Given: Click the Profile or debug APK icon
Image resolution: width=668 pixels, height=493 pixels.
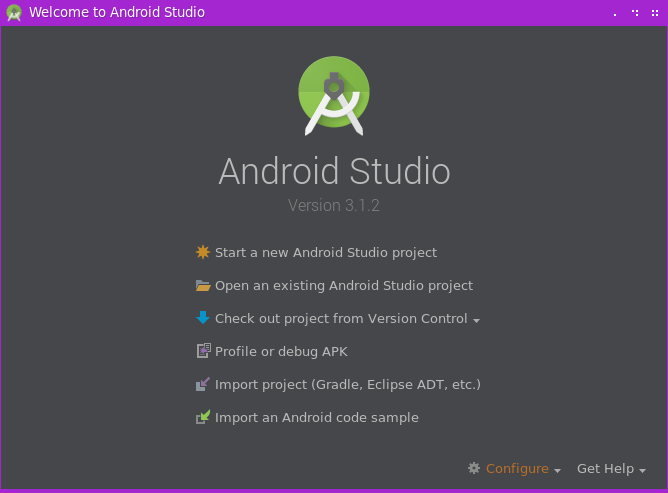Looking at the screenshot, I should (x=203, y=351).
